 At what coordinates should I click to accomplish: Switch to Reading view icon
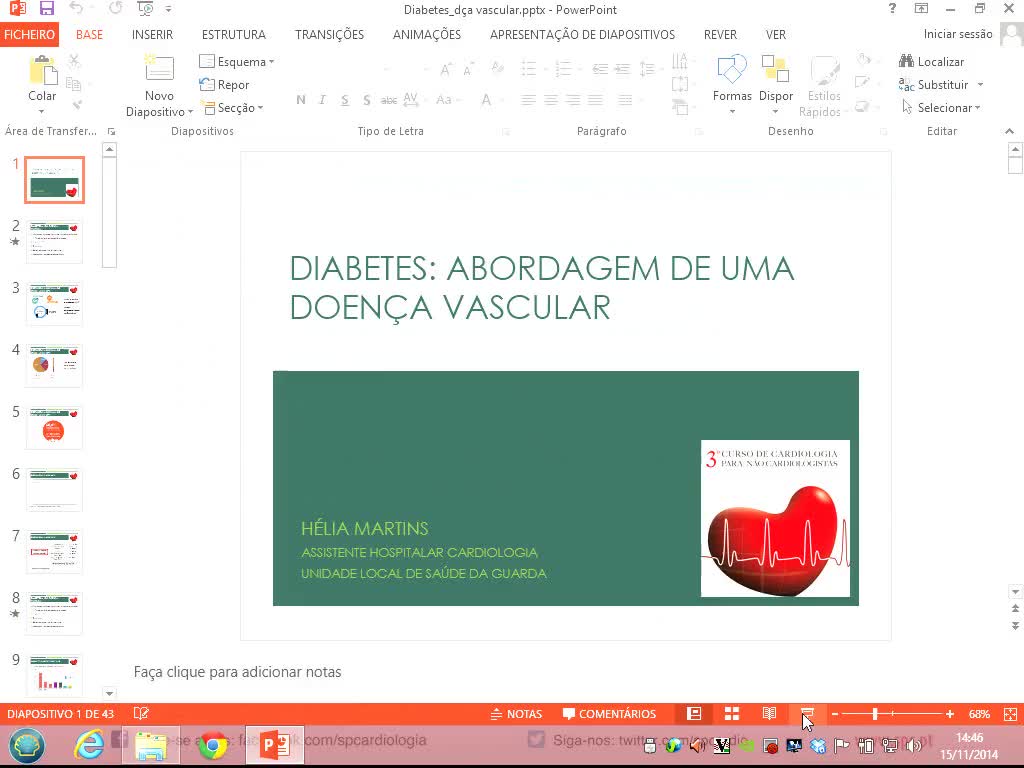769,714
